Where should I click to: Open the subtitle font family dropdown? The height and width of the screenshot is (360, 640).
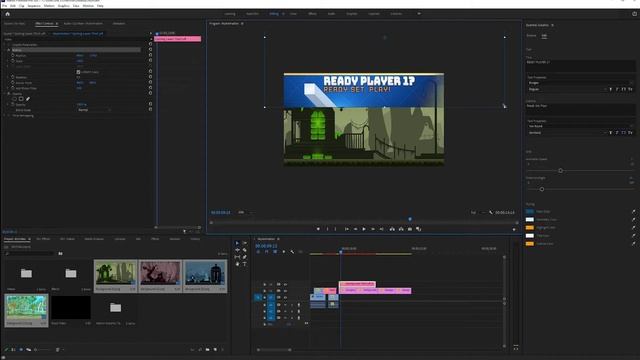tap(580, 127)
